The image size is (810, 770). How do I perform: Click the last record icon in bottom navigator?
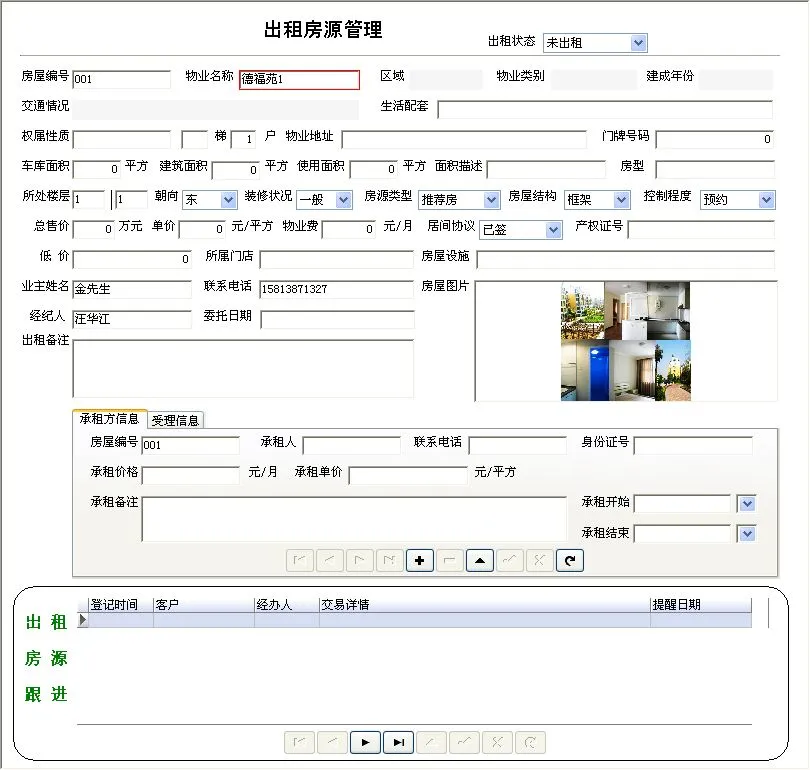point(399,742)
